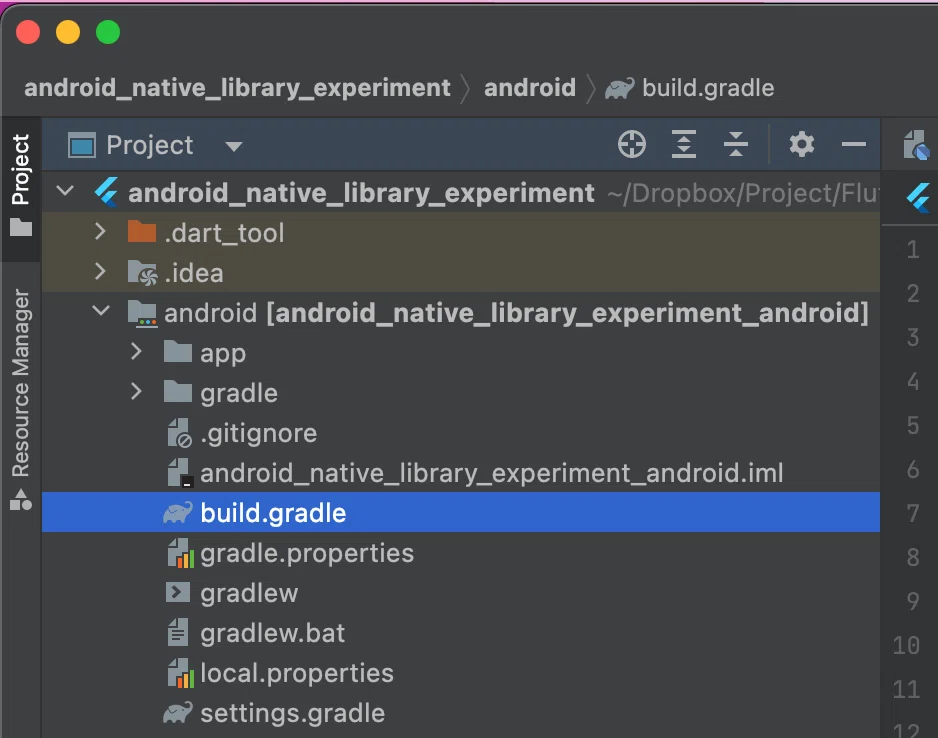The image size is (938, 738).
Task: Click the Project panel title label
Action: click(x=150, y=145)
